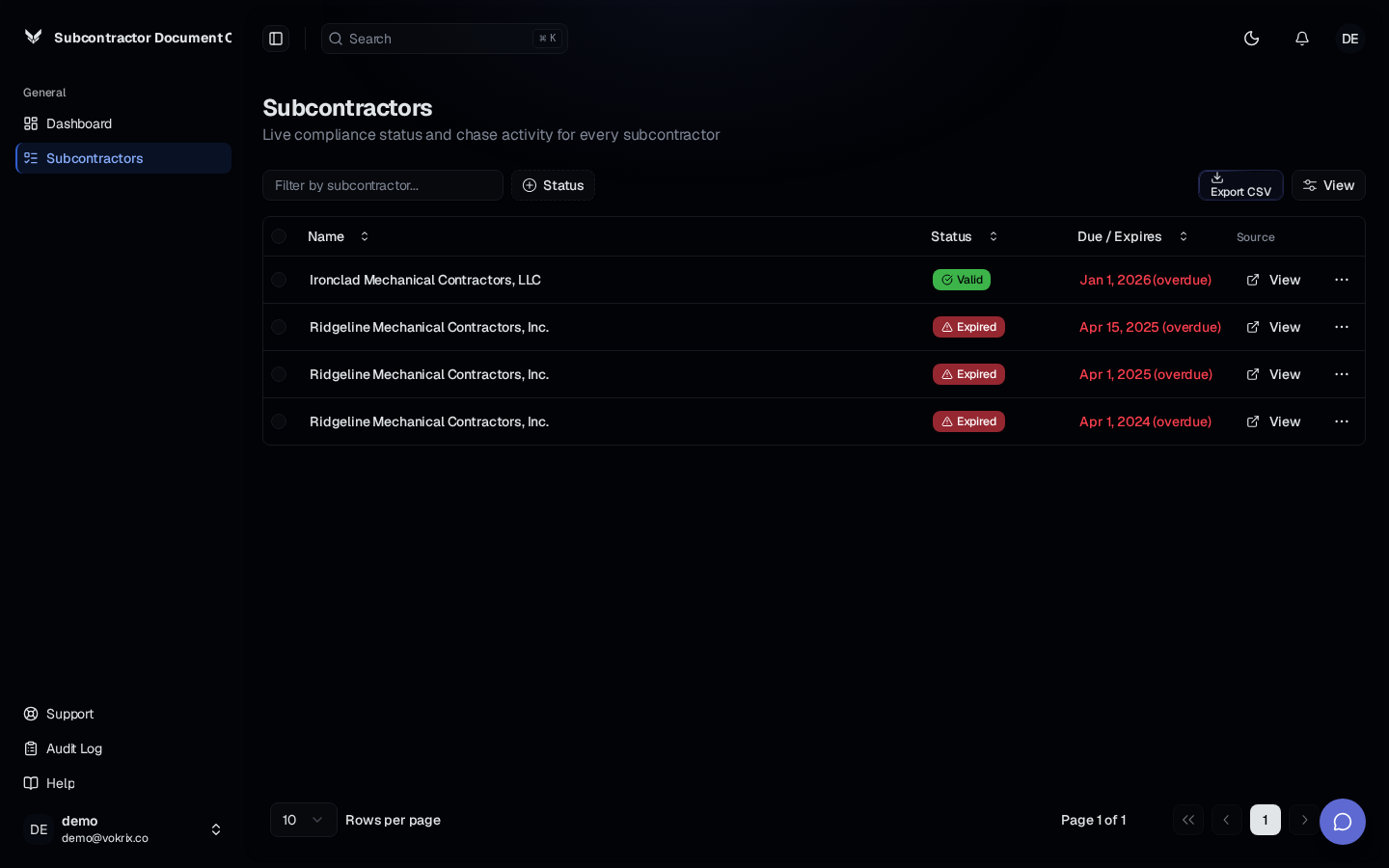
Task: Open the rows per page dropdown
Action: point(304,820)
